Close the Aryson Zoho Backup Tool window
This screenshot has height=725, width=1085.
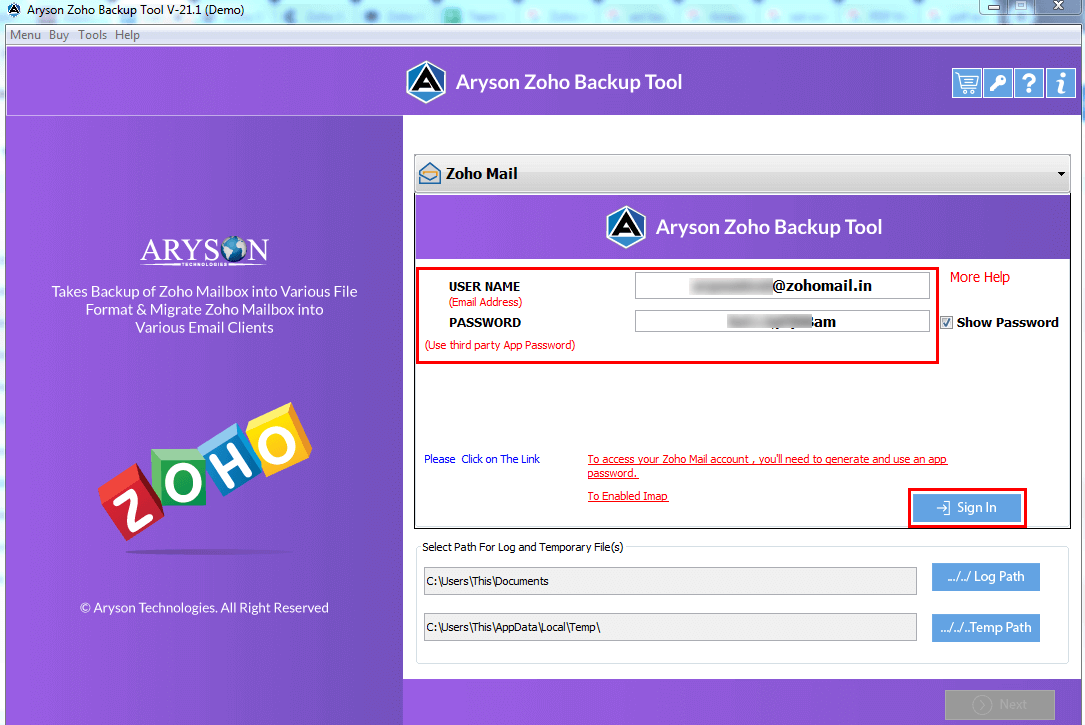coord(1059,6)
